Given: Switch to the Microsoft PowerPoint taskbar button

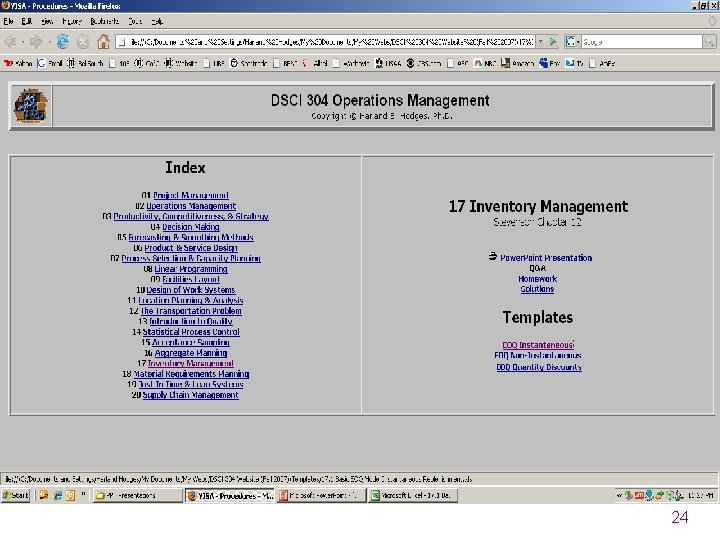Looking at the screenshot, I should [x=322, y=495].
